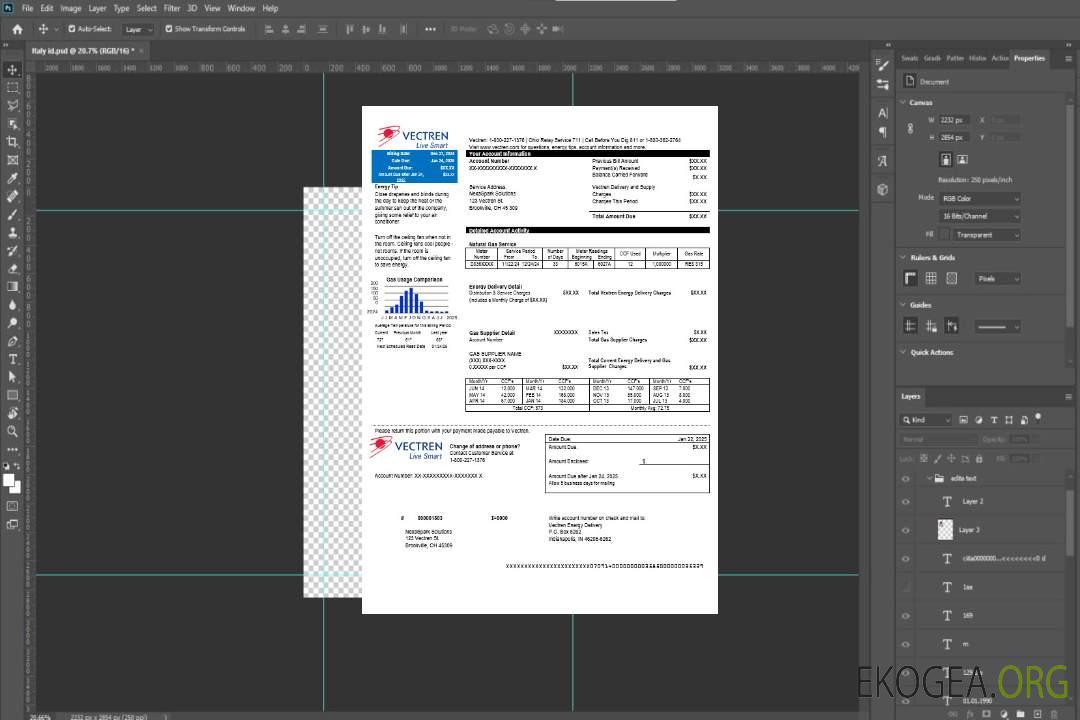
Task: Select the Move tool in the toolbox
Action: pos(12,70)
